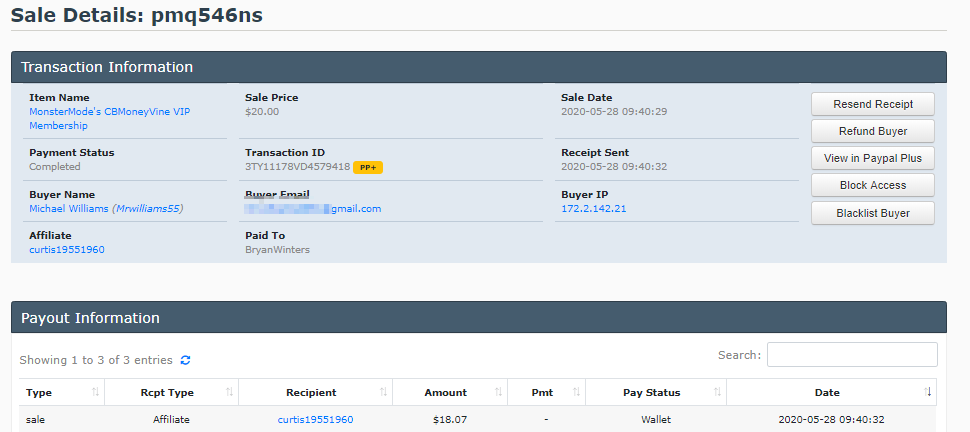Click the Blacklist Buyer button
The width and height of the screenshot is (970, 432).
coord(873,213)
